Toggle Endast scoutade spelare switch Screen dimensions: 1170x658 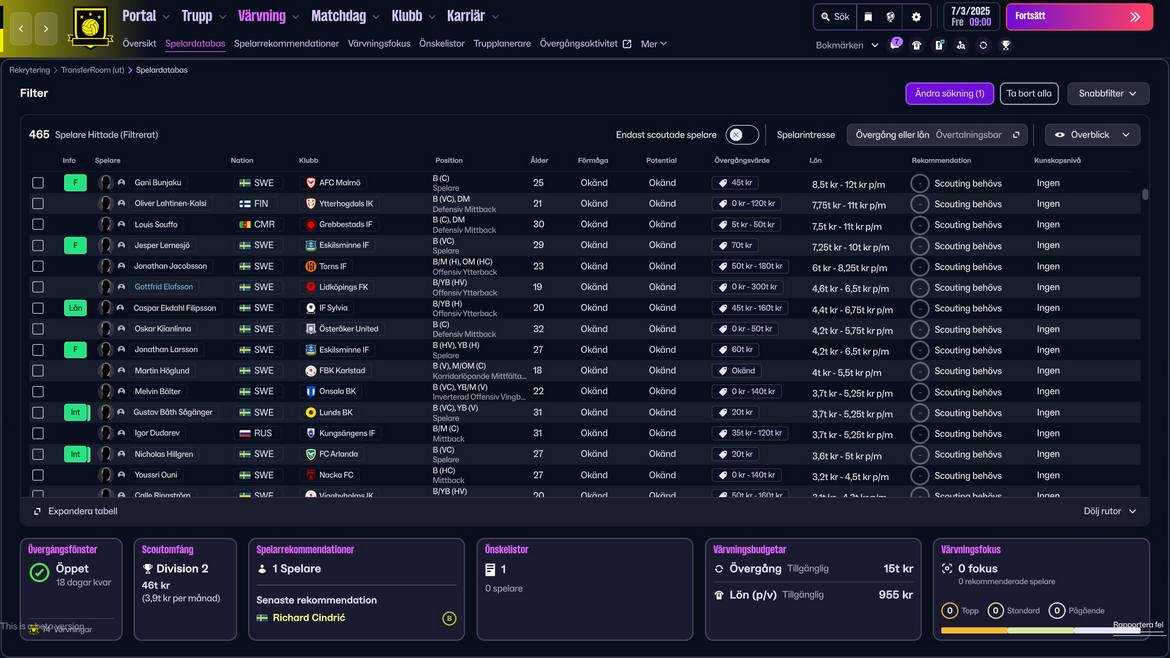741,135
